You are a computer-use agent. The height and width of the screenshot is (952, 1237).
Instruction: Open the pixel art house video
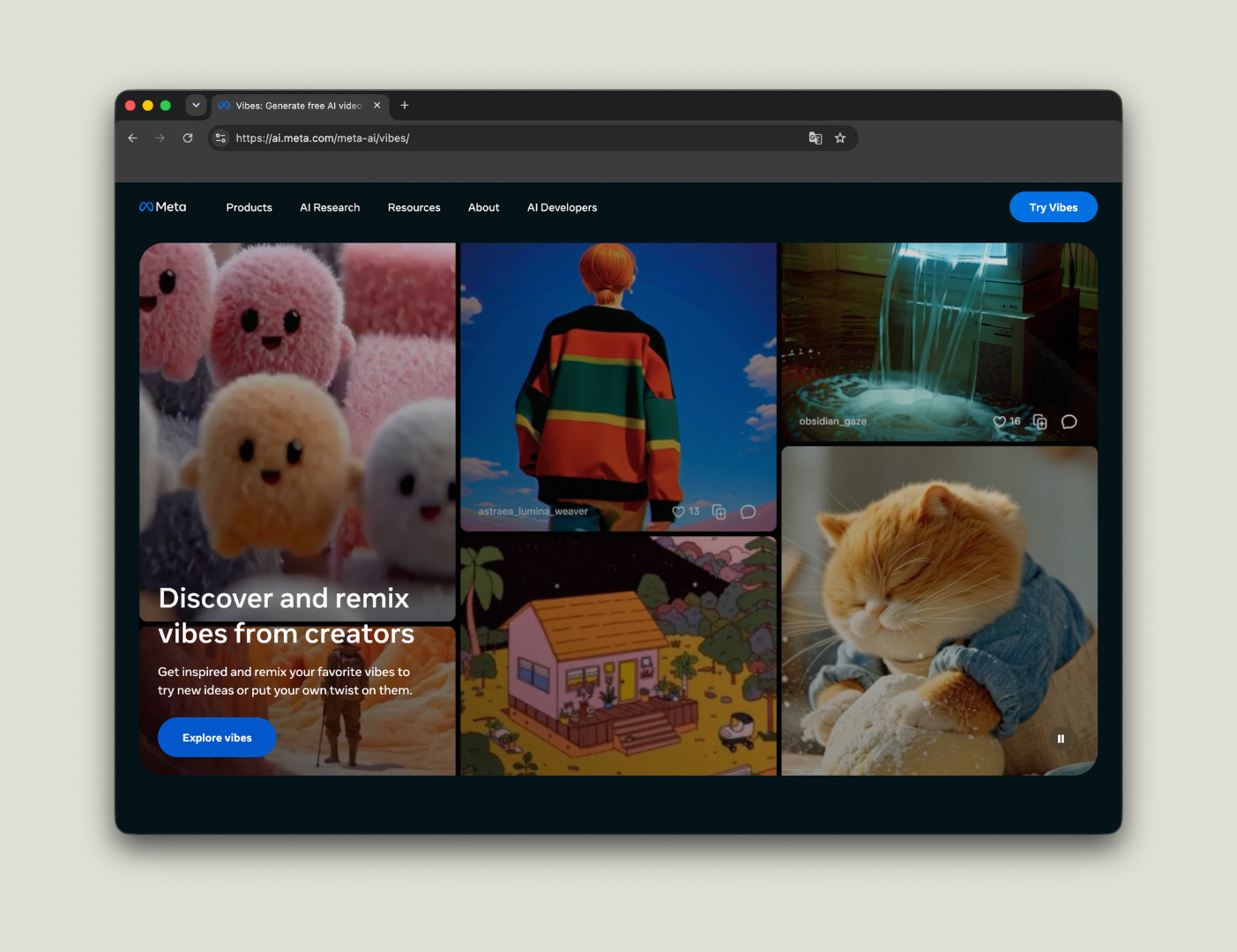coord(618,657)
